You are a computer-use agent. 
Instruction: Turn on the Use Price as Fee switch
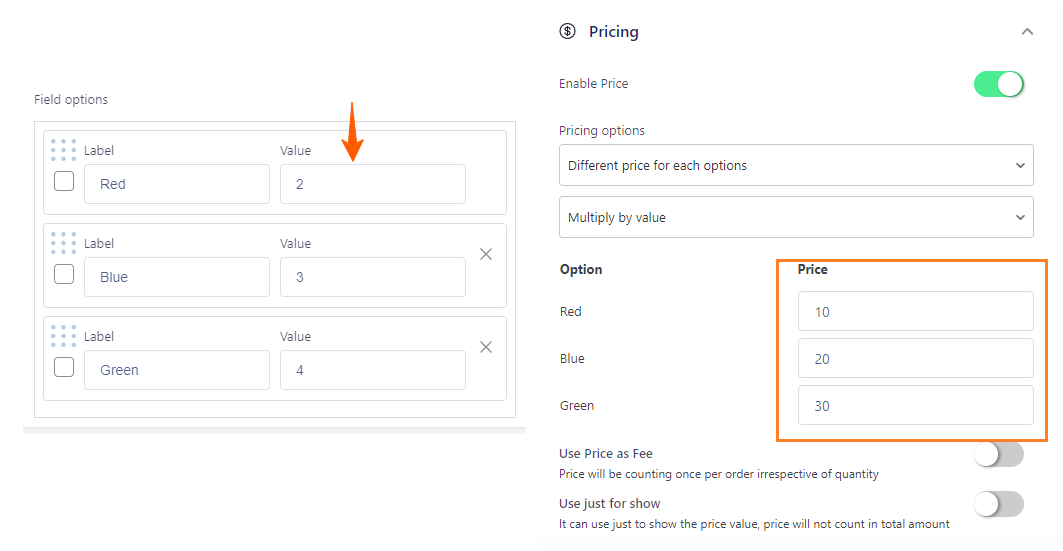[999, 454]
